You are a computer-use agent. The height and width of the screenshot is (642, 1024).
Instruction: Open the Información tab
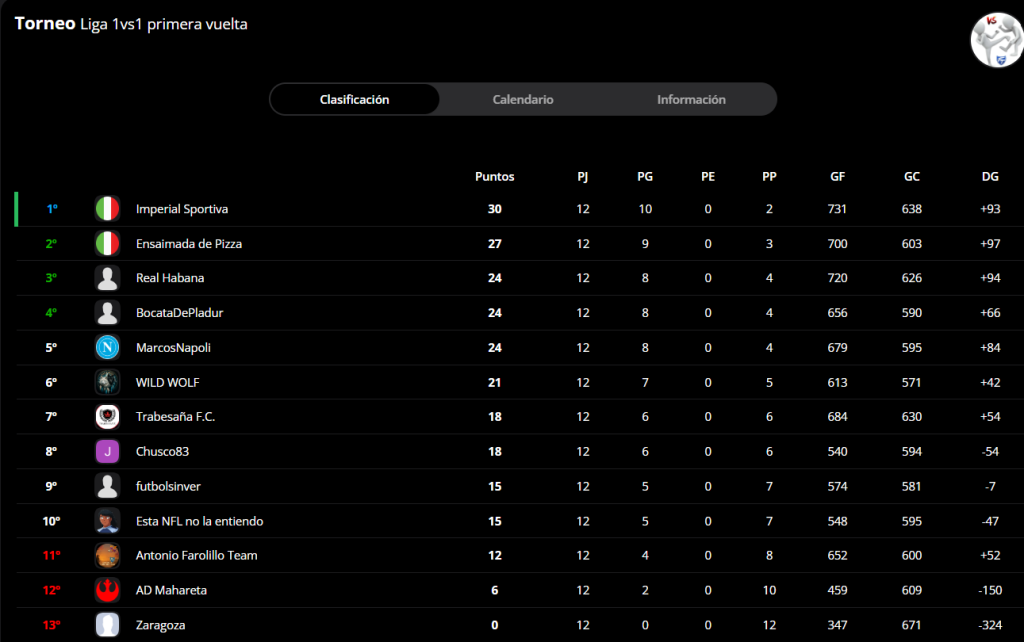[x=691, y=99]
